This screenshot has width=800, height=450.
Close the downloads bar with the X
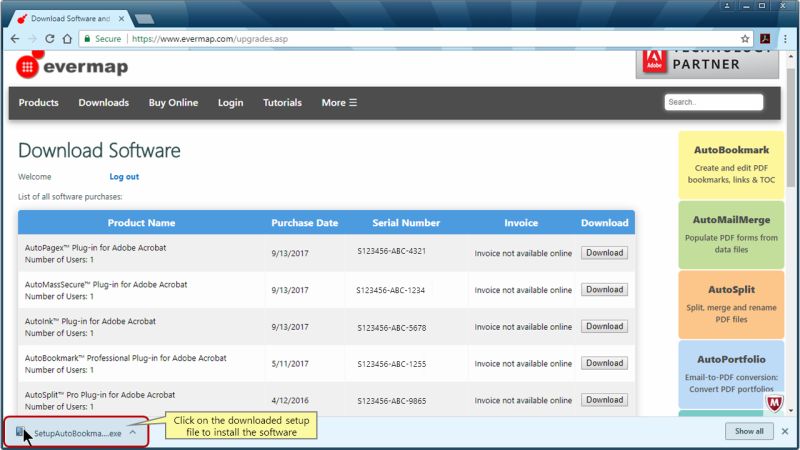click(x=785, y=432)
